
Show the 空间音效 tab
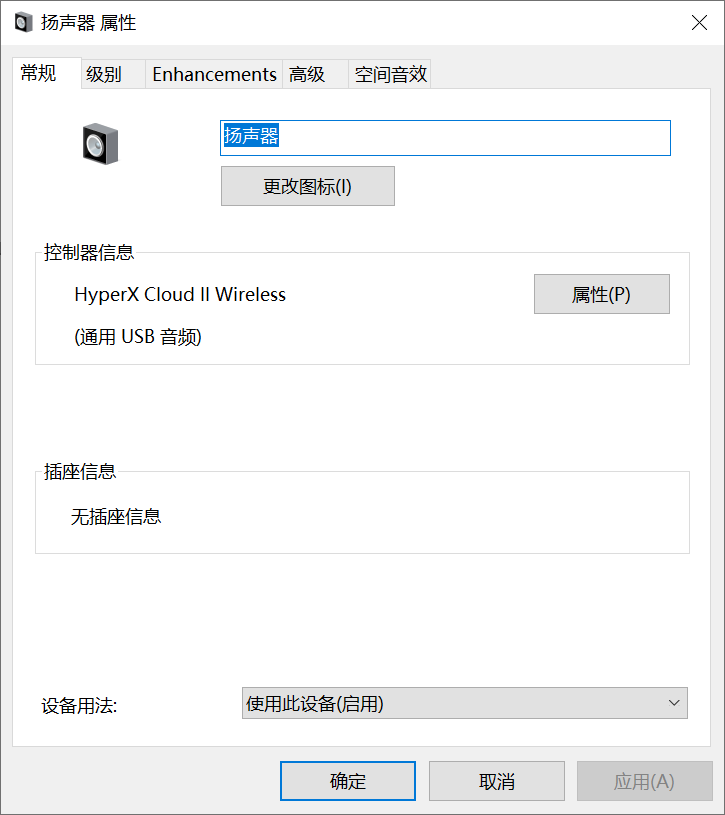point(390,74)
